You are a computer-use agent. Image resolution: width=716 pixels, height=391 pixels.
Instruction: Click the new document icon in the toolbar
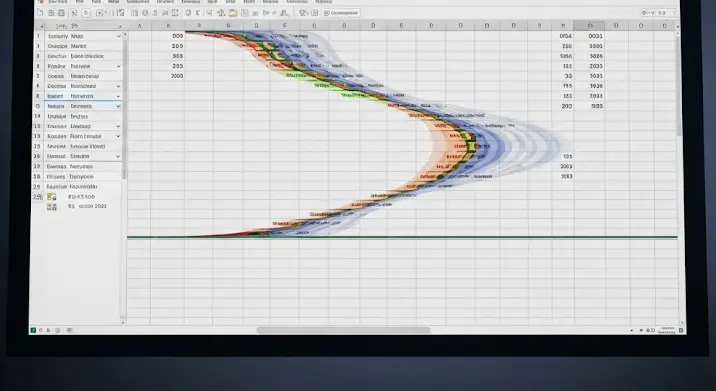click(40, 13)
